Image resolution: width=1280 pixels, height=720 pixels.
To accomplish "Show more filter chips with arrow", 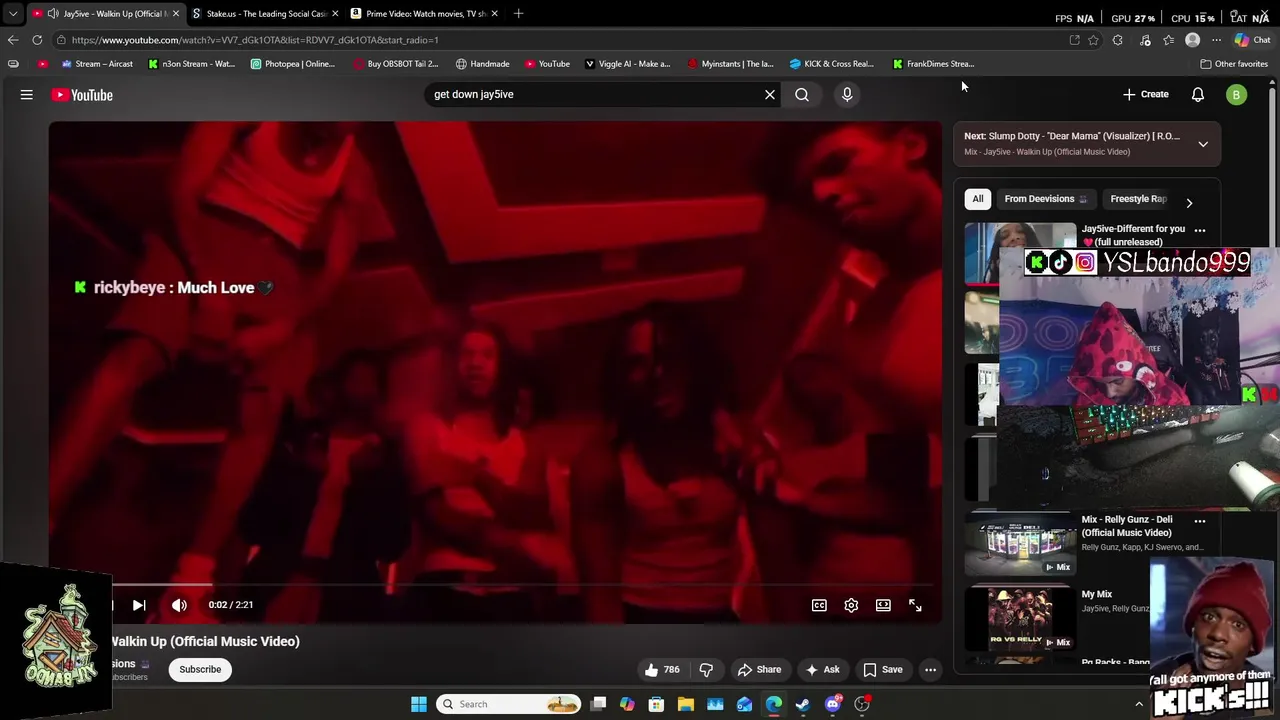I will 1189,203.
